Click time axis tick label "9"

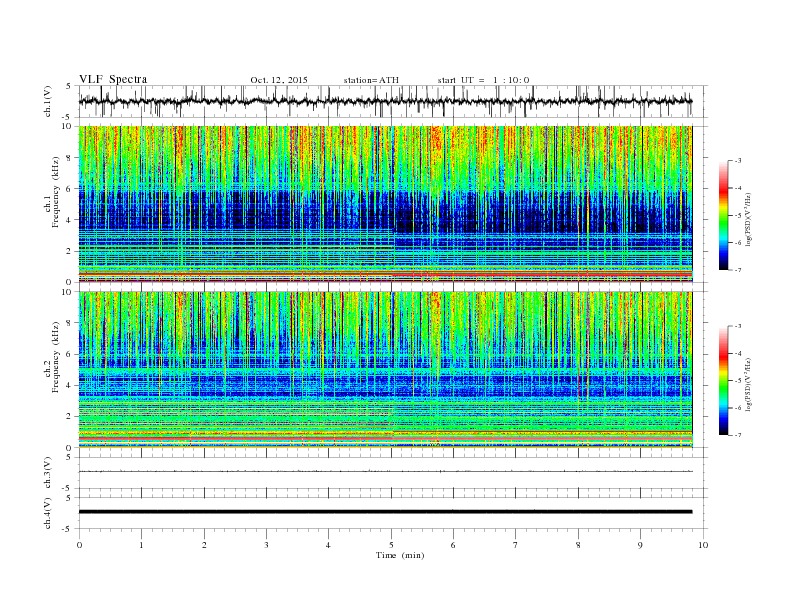pyautogui.click(x=640, y=545)
